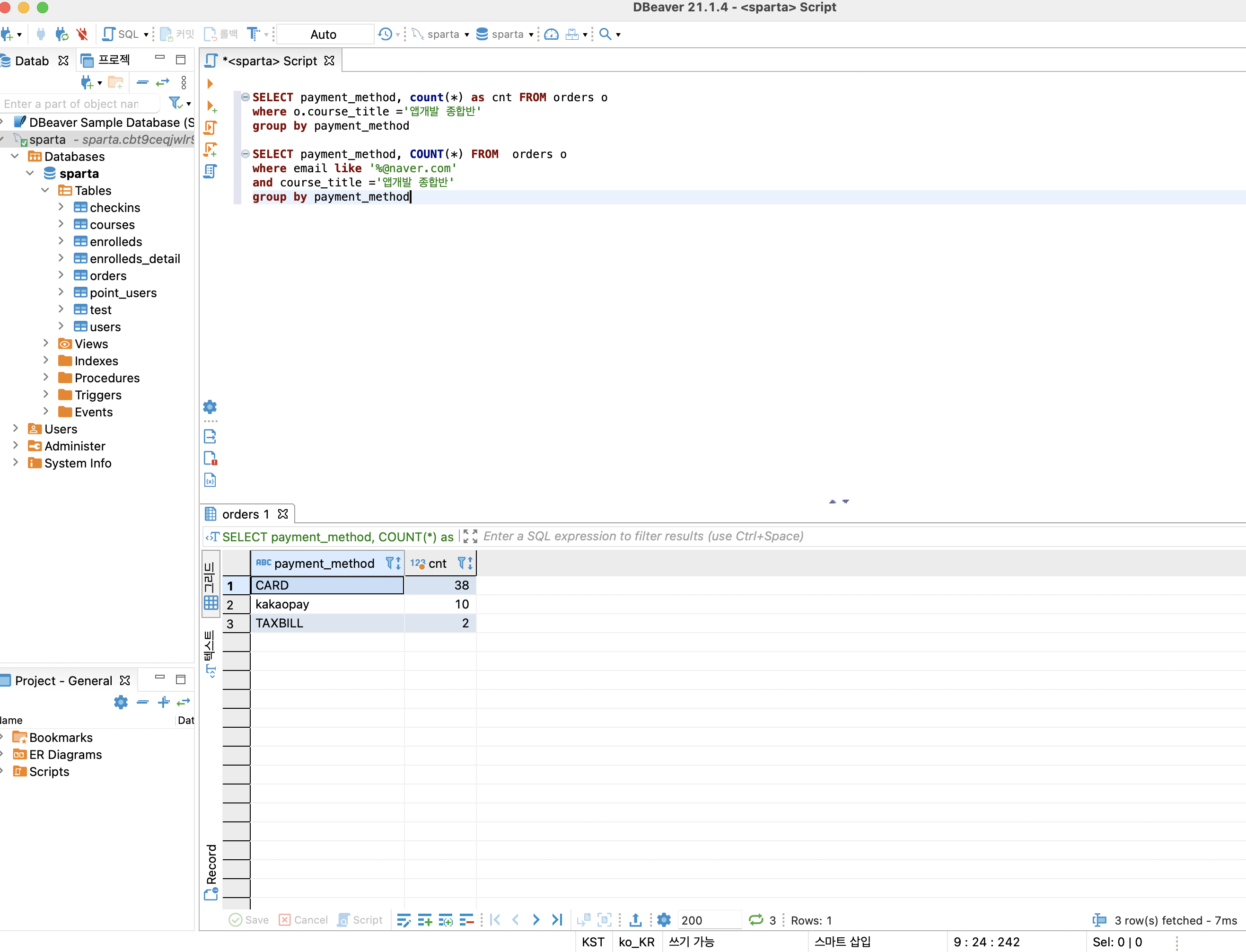Open the Auto transaction mode dropdown

(x=325, y=34)
